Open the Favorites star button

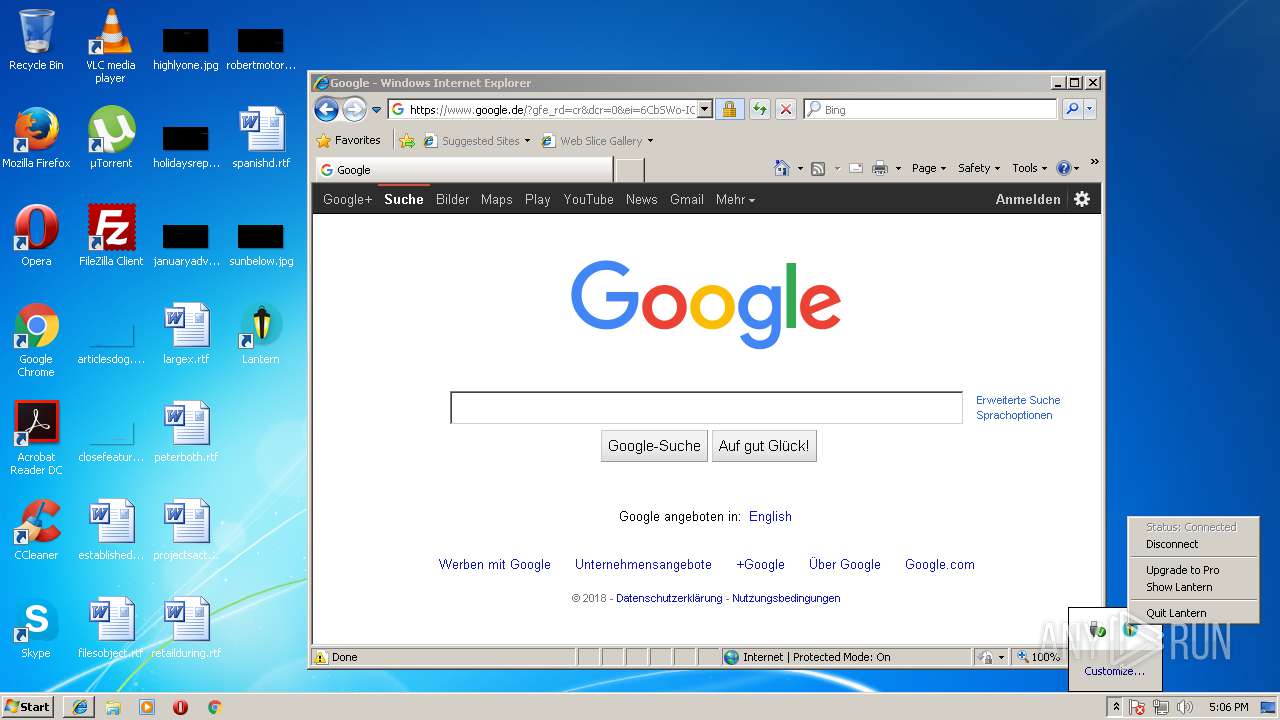[x=349, y=140]
